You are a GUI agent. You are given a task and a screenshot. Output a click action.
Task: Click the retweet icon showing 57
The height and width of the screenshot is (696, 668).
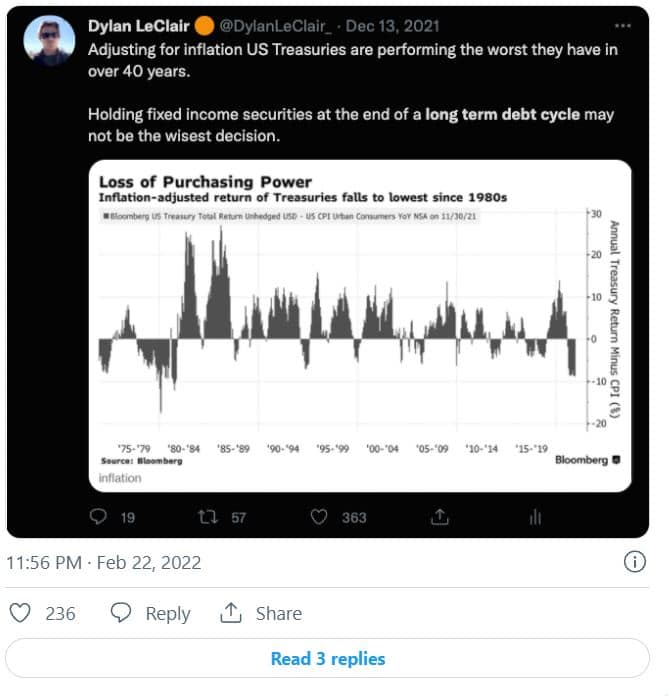pyautogui.click(x=207, y=517)
